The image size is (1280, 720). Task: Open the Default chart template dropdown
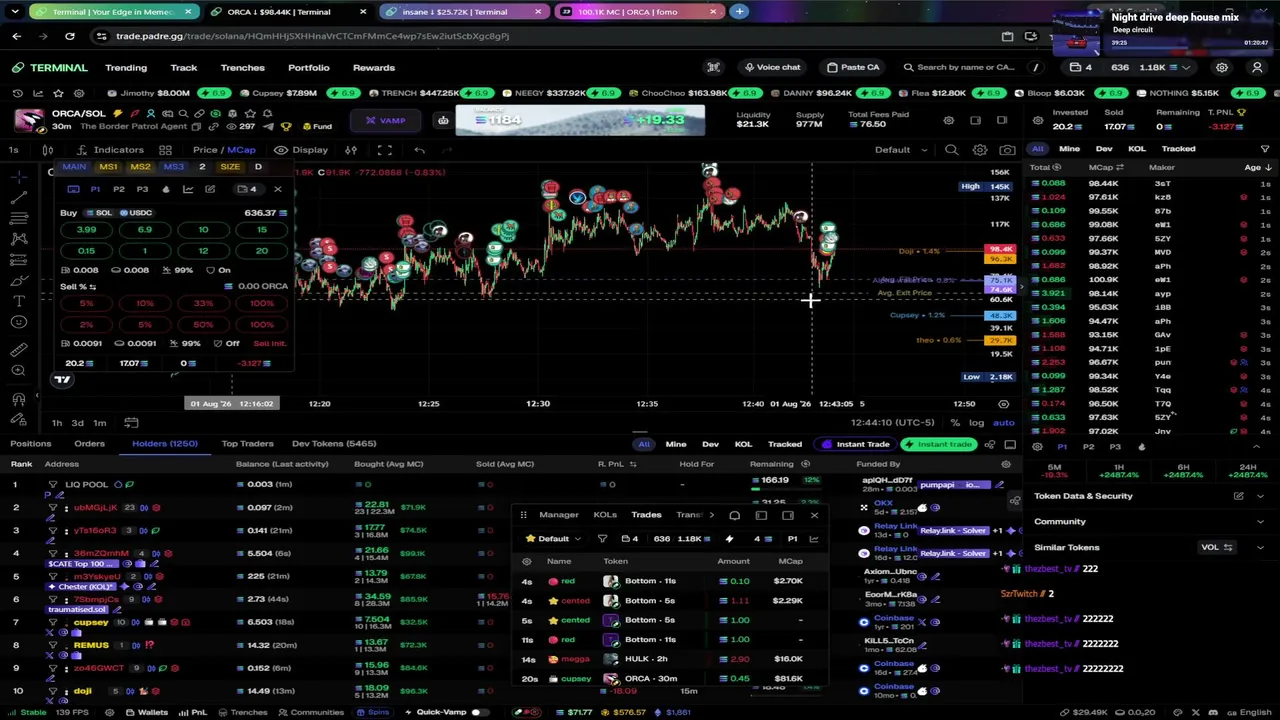tap(900, 150)
